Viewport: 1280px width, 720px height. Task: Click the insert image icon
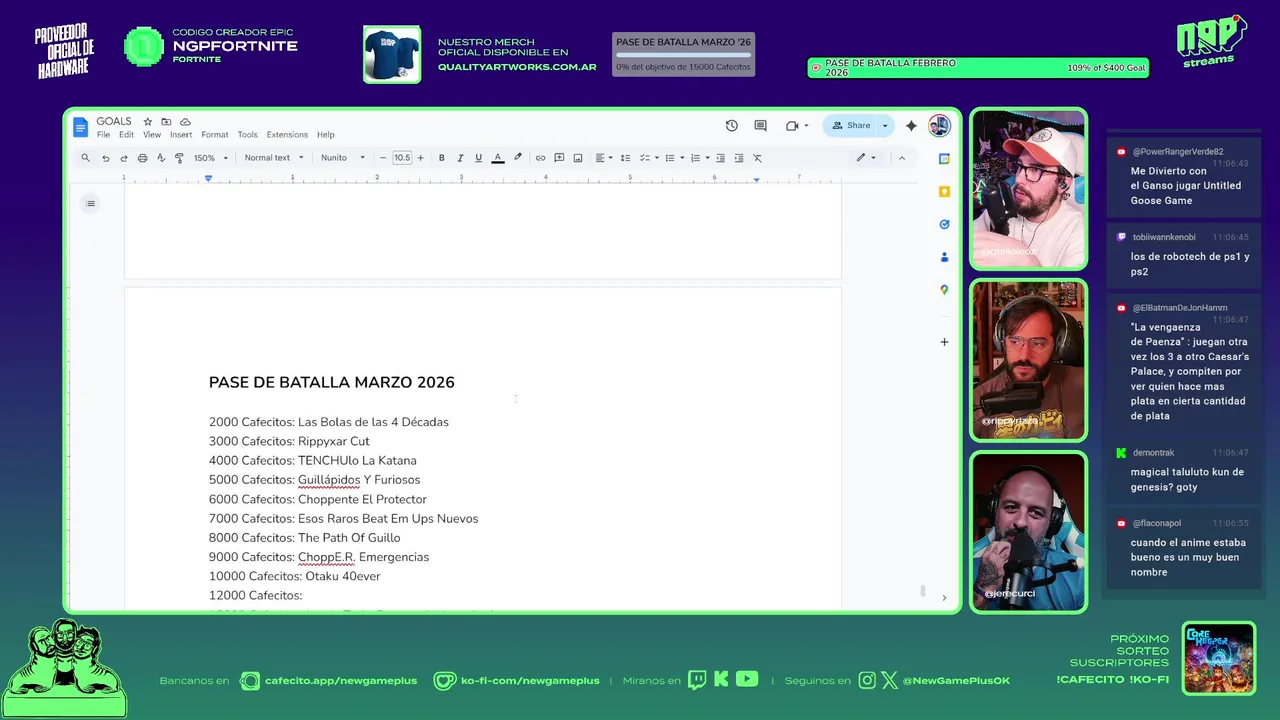578,158
